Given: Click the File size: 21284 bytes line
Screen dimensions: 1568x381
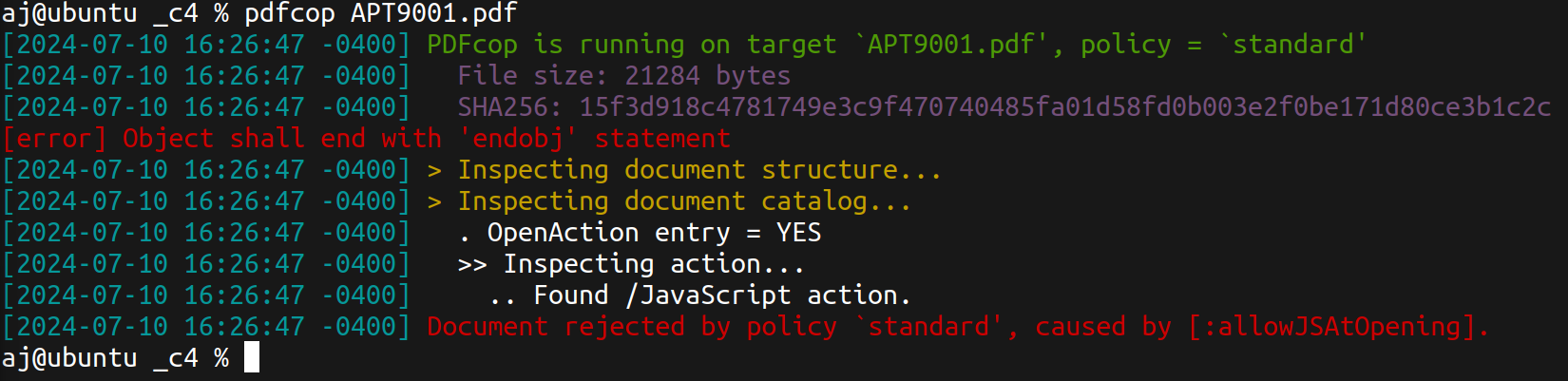Looking at the screenshot, I should coord(624,76).
